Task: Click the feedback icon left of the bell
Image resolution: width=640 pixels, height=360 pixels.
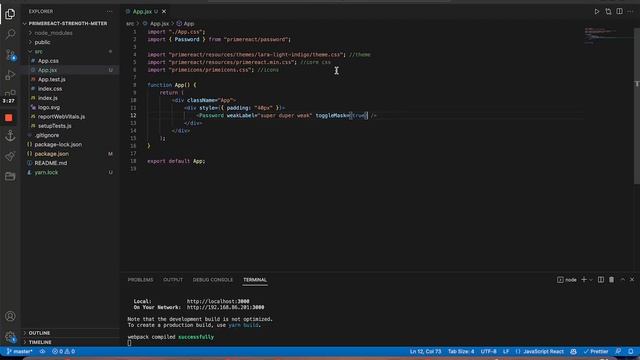Action: pos(618,351)
